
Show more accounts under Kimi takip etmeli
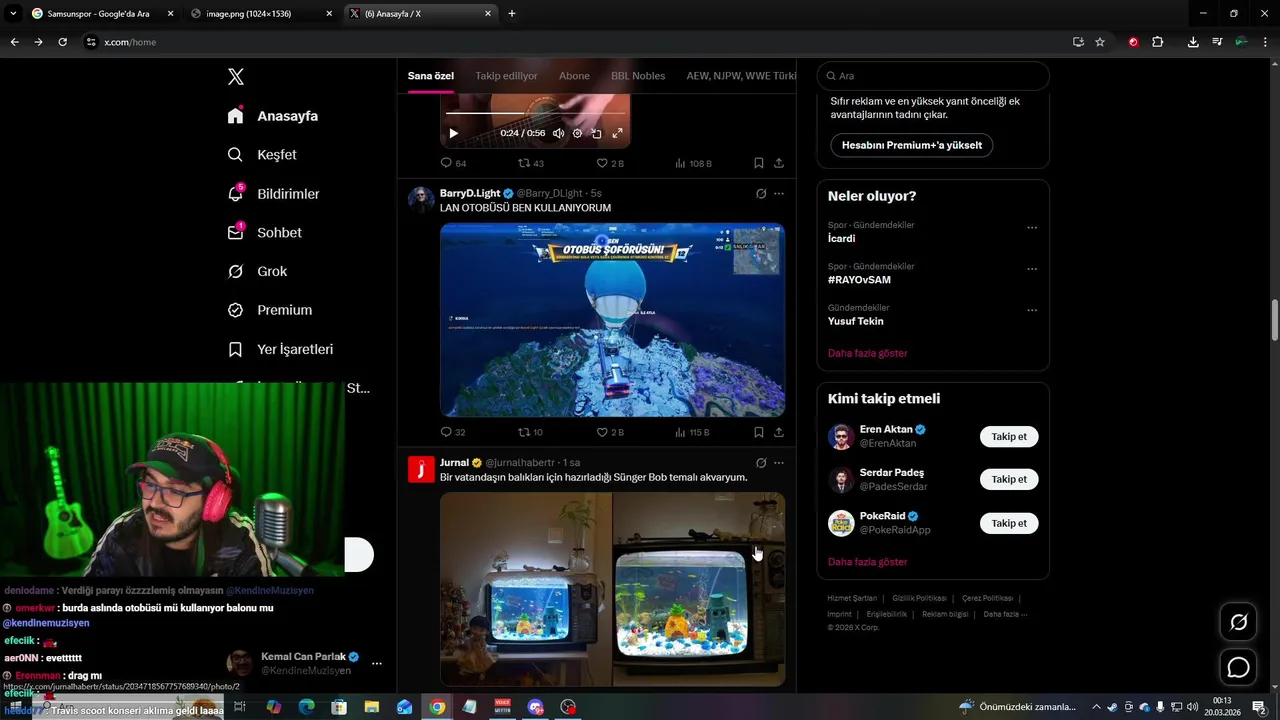coord(868,562)
